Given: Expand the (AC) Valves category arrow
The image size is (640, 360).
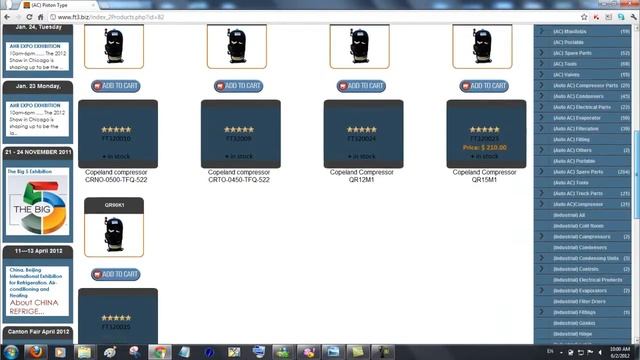Looking at the screenshot, I should click(x=541, y=74).
